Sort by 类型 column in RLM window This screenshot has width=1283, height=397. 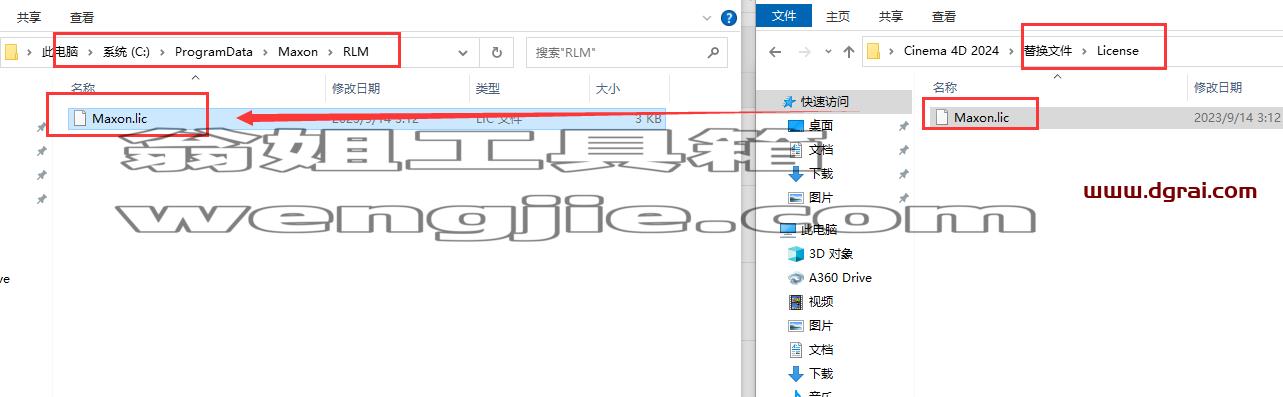(487, 89)
